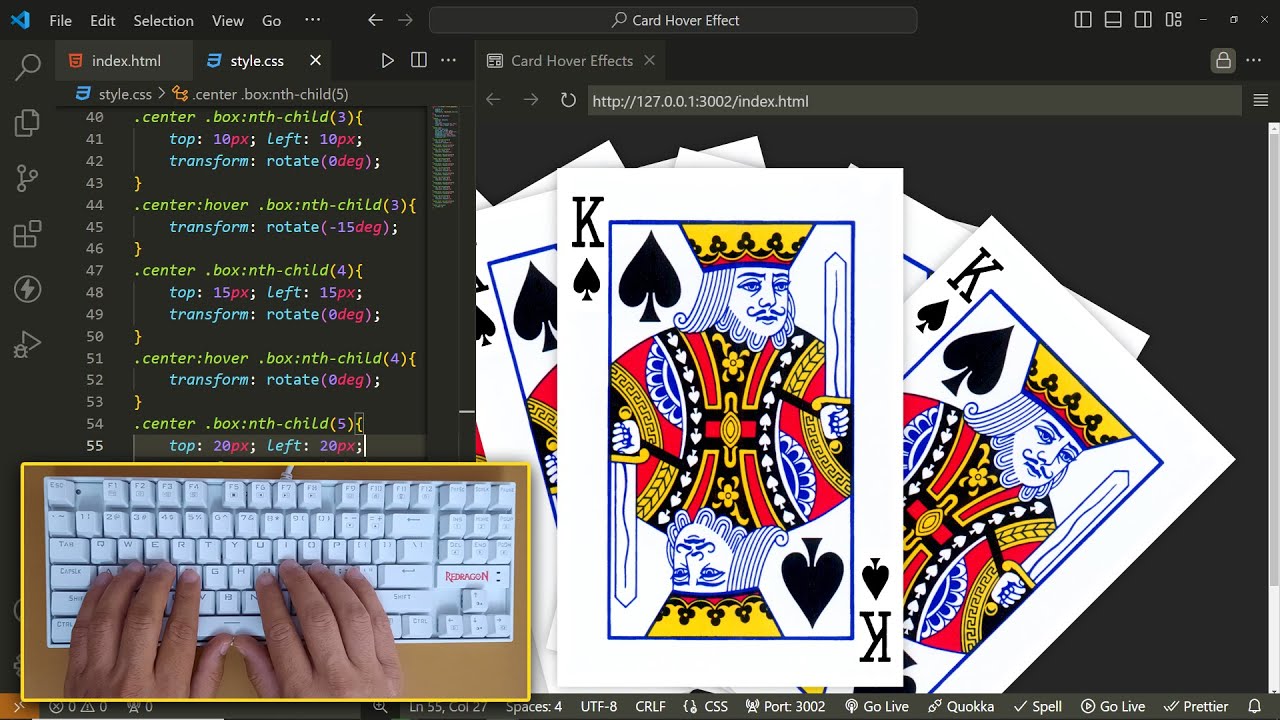1280x720 pixels.
Task: Run the file with the play button
Action: [x=388, y=61]
